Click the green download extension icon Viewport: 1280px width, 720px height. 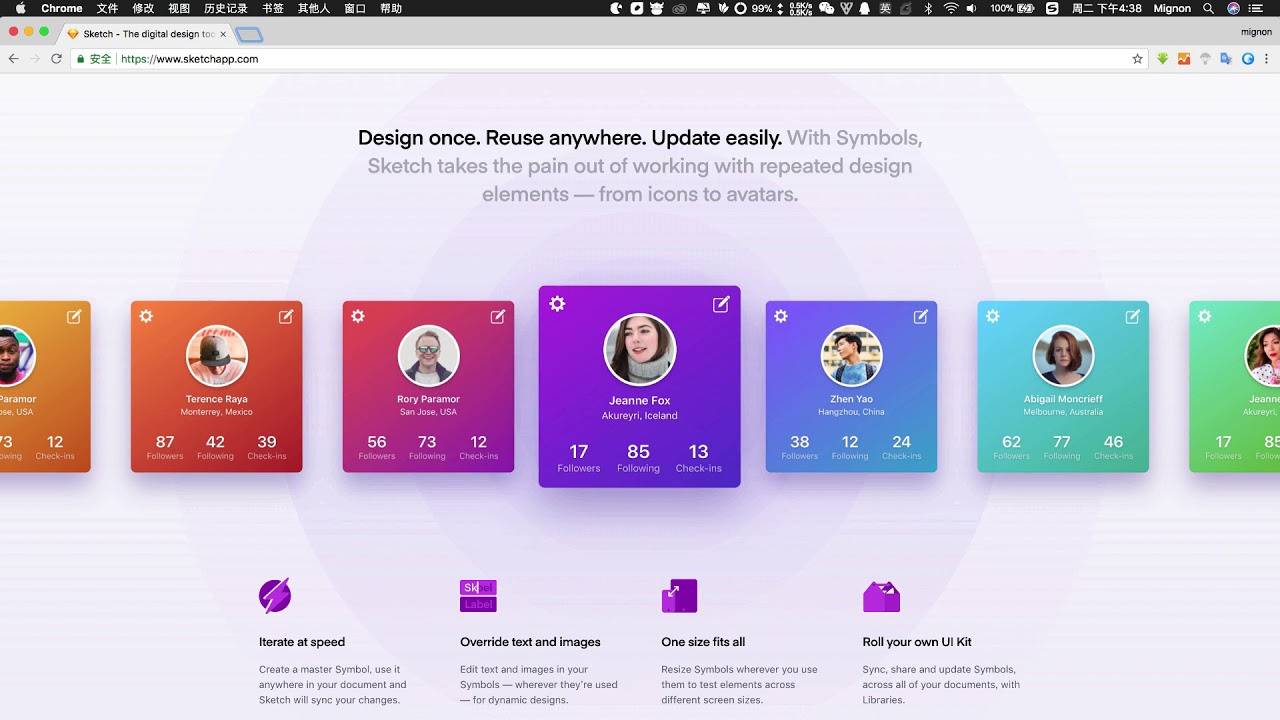coord(1163,59)
